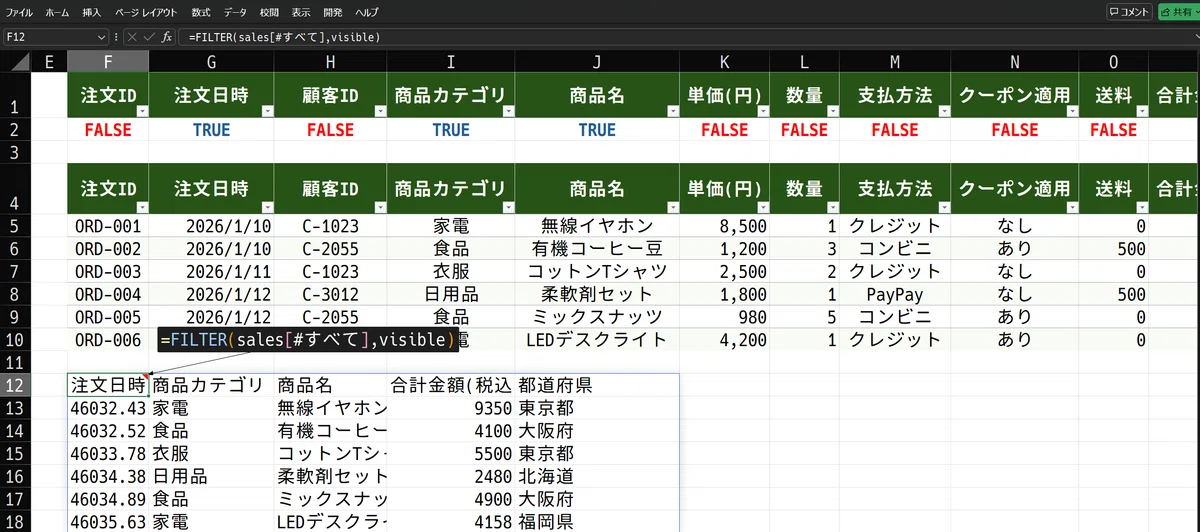
Task: Select cell 北海道
Action: 597,476
